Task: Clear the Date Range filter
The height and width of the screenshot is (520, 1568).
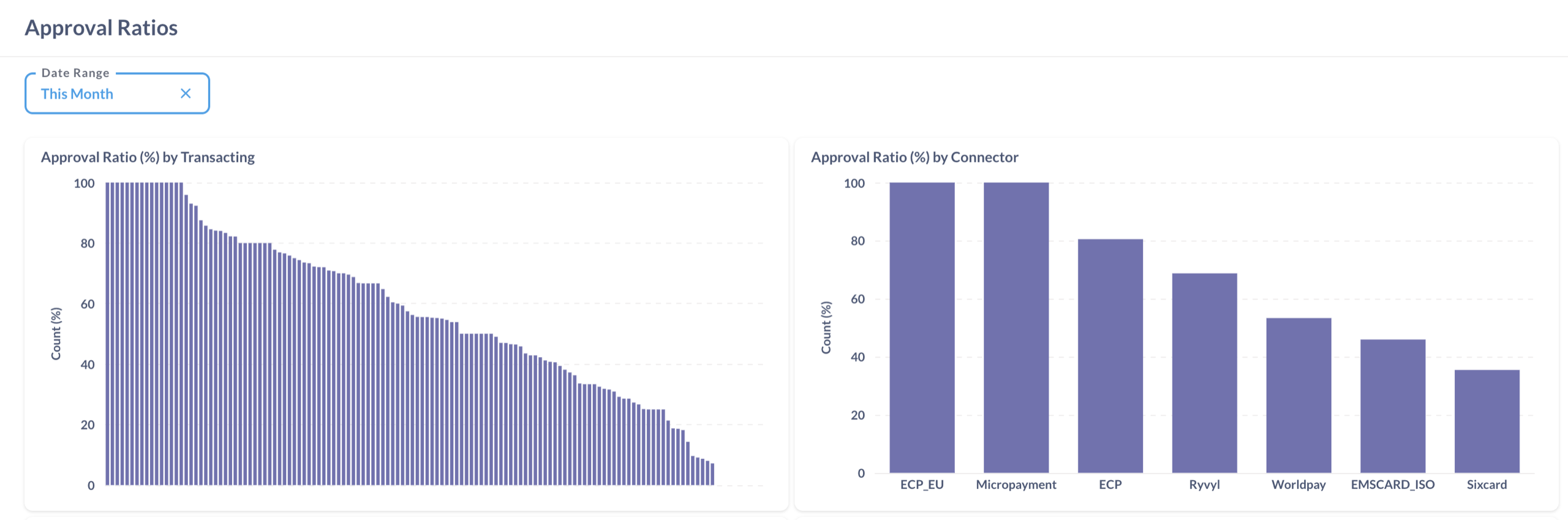Action: pyautogui.click(x=186, y=94)
